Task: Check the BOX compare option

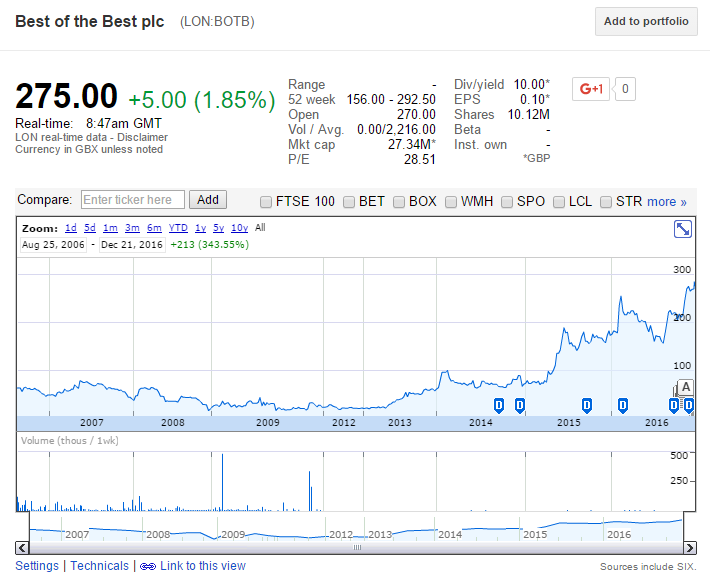Action: tap(399, 202)
